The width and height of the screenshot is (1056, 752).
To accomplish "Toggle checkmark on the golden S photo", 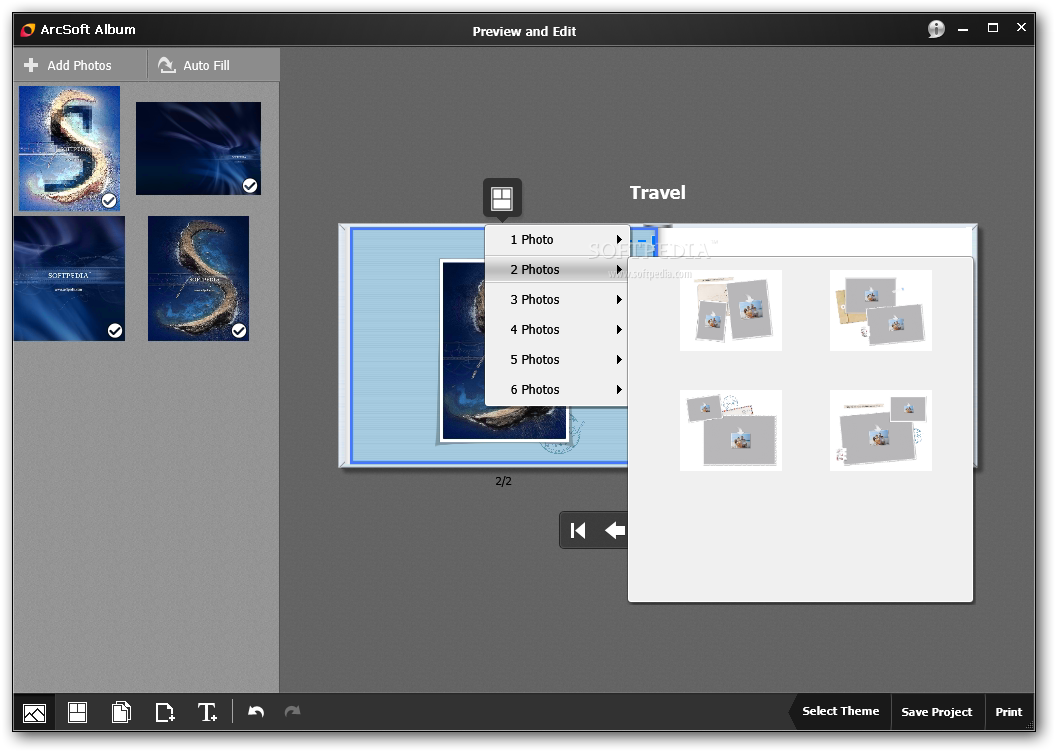I will (109, 201).
